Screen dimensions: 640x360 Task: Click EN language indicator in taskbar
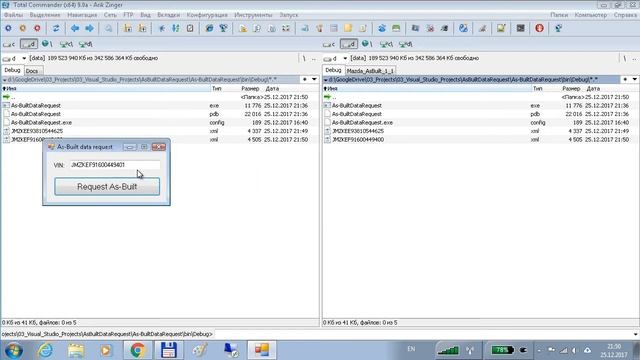point(411,349)
